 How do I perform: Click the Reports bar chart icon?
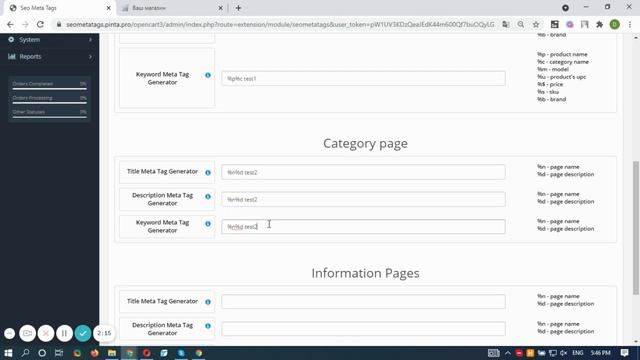coord(11,56)
